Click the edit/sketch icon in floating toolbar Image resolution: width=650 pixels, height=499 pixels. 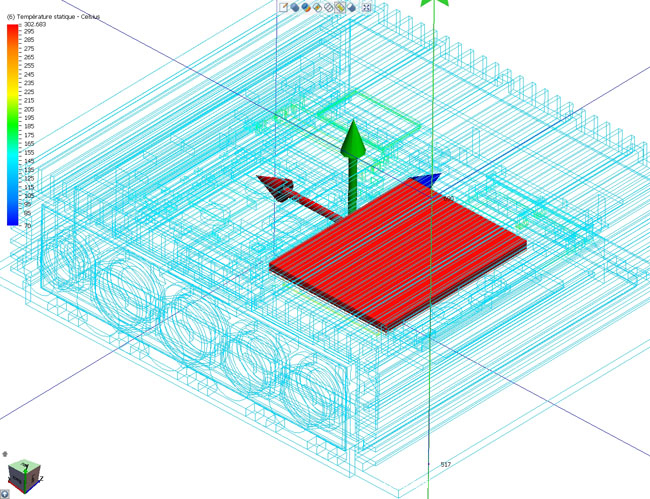[284, 7]
